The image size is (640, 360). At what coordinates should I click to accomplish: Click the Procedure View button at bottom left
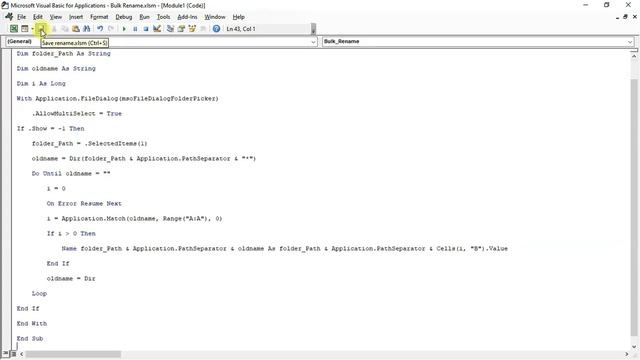[x=6, y=354]
